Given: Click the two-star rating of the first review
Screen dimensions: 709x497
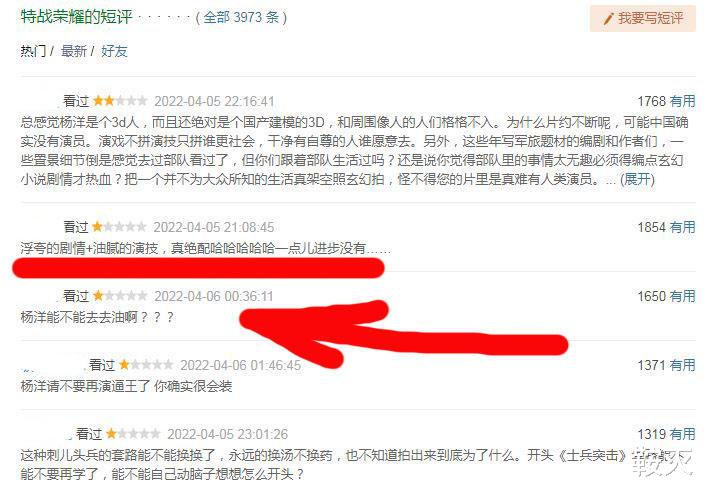Looking at the screenshot, I should point(120,100).
